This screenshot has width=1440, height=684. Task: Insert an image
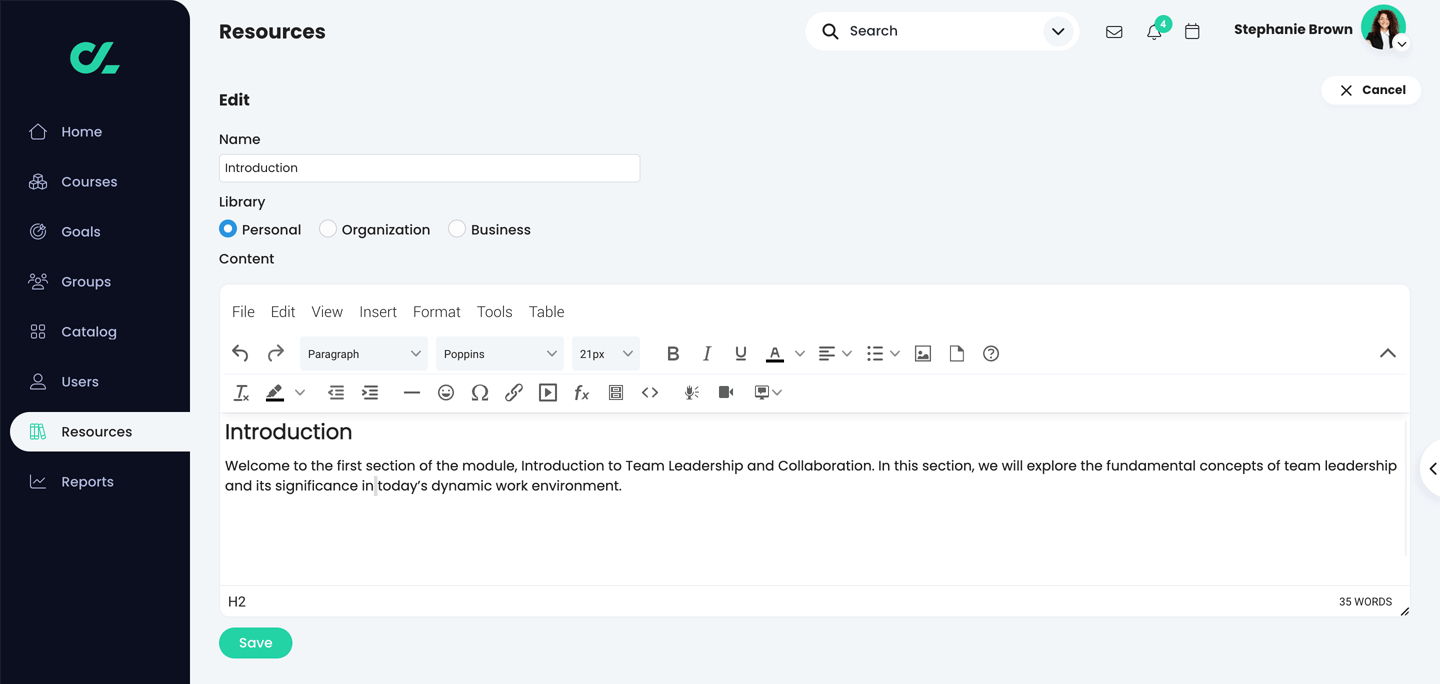click(923, 354)
